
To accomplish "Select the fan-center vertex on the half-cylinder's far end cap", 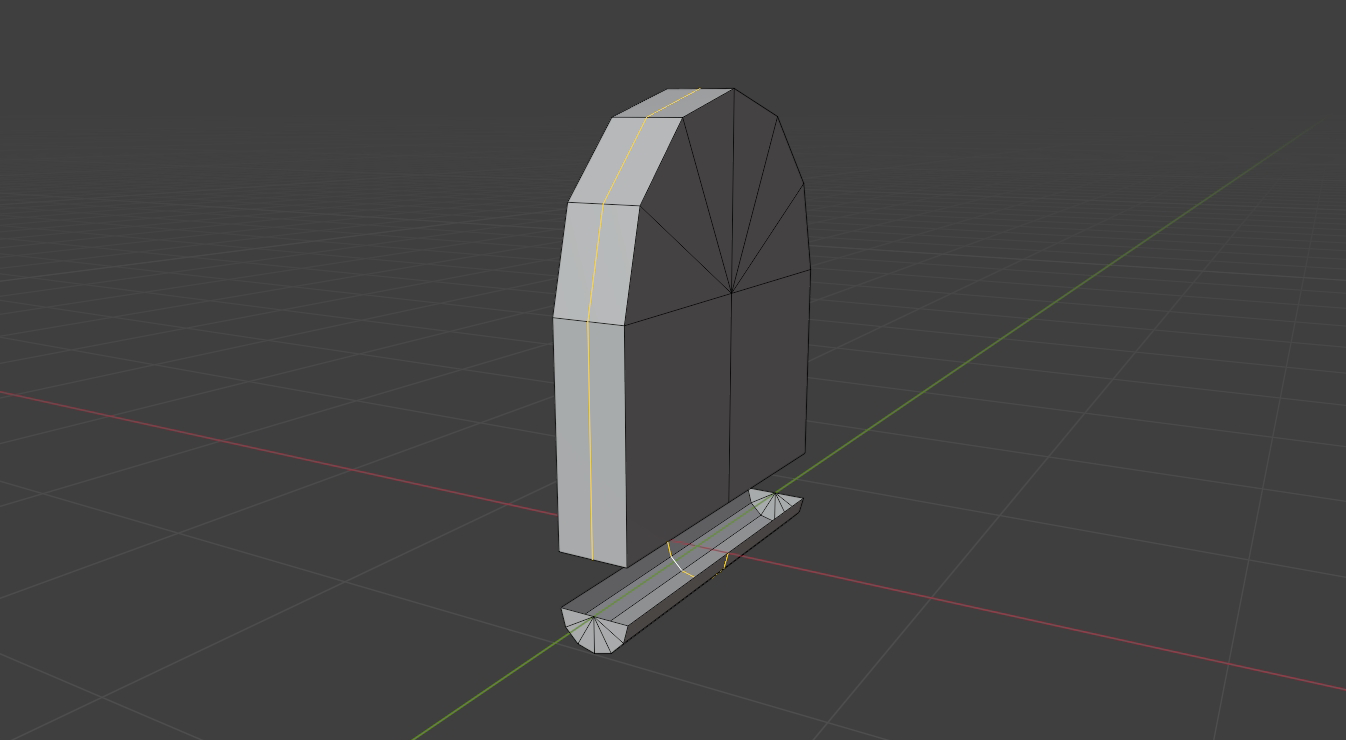I will (775, 492).
